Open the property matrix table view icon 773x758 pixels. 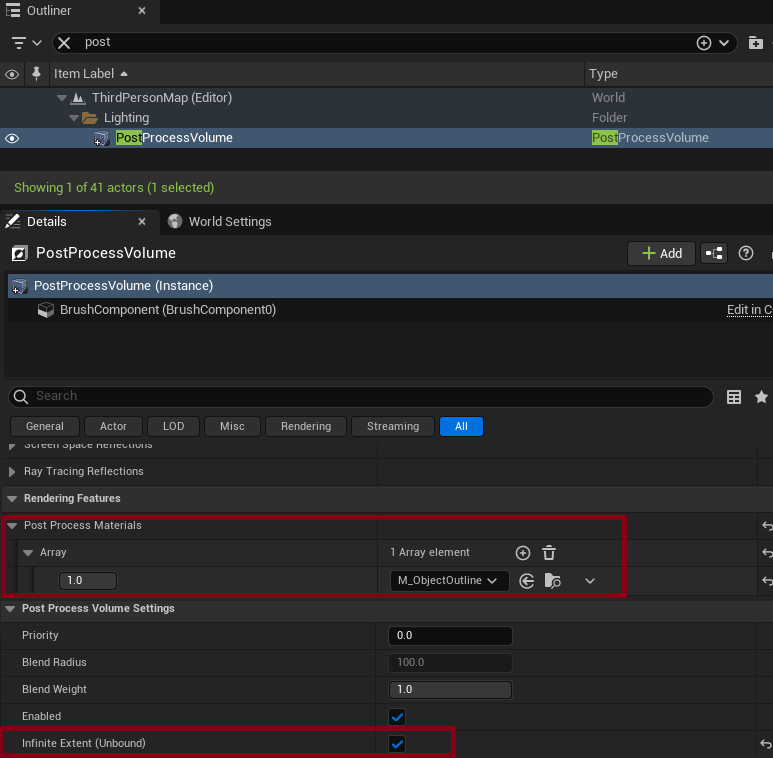pos(734,397)
